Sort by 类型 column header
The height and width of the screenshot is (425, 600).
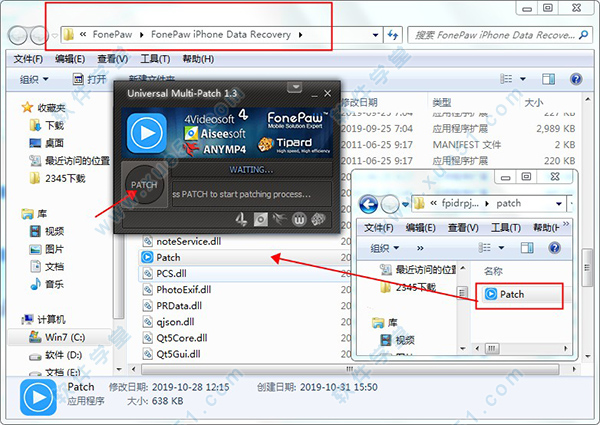coord(442,103)
